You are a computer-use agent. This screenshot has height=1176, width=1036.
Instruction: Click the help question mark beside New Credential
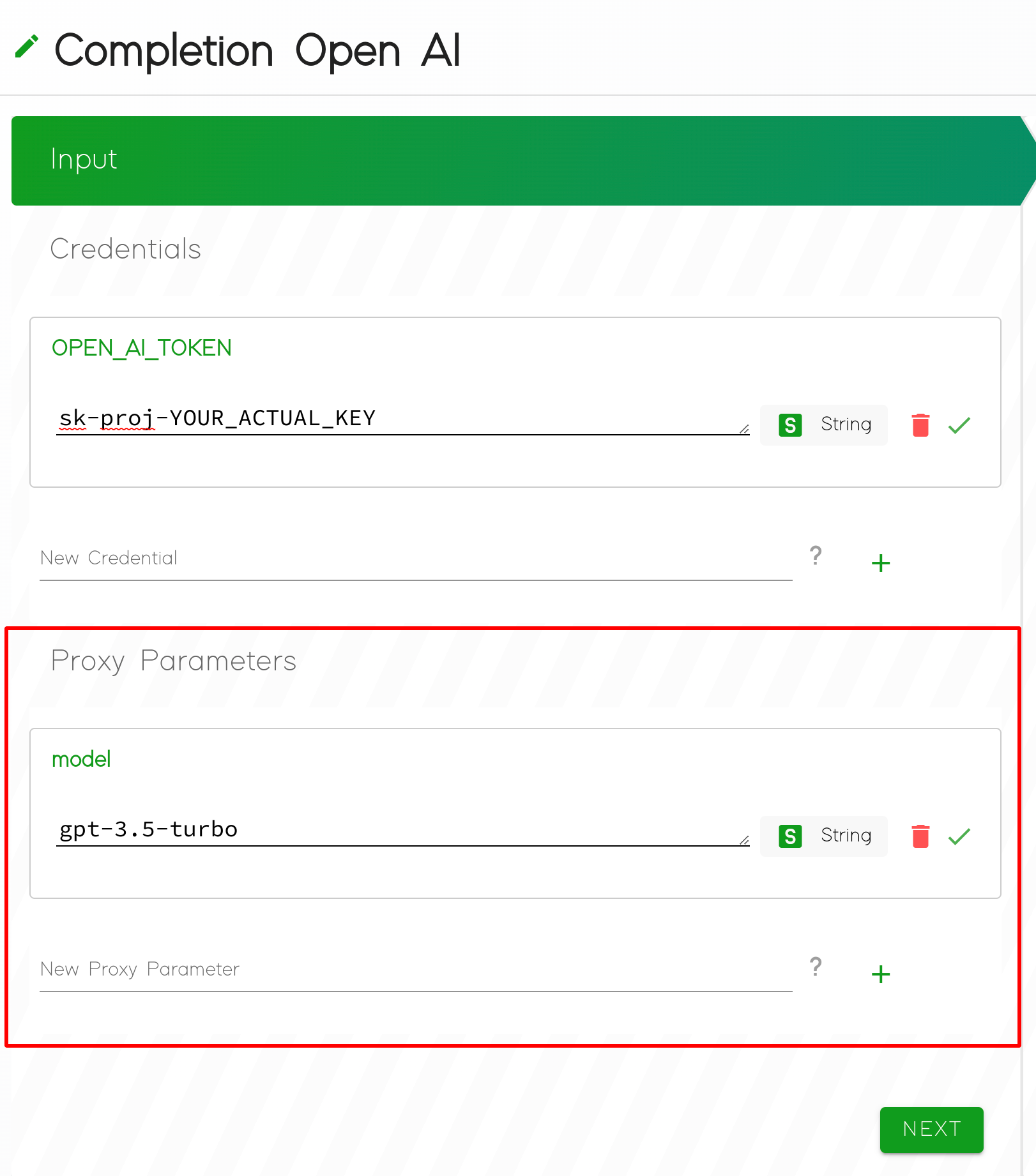pos(816,556)
